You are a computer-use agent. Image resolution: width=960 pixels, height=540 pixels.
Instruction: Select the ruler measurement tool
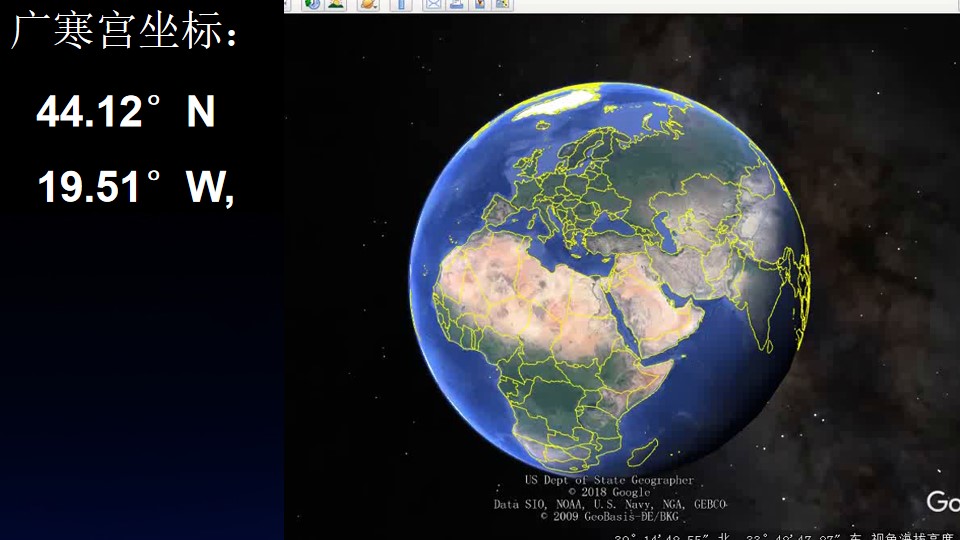point(402,4)
